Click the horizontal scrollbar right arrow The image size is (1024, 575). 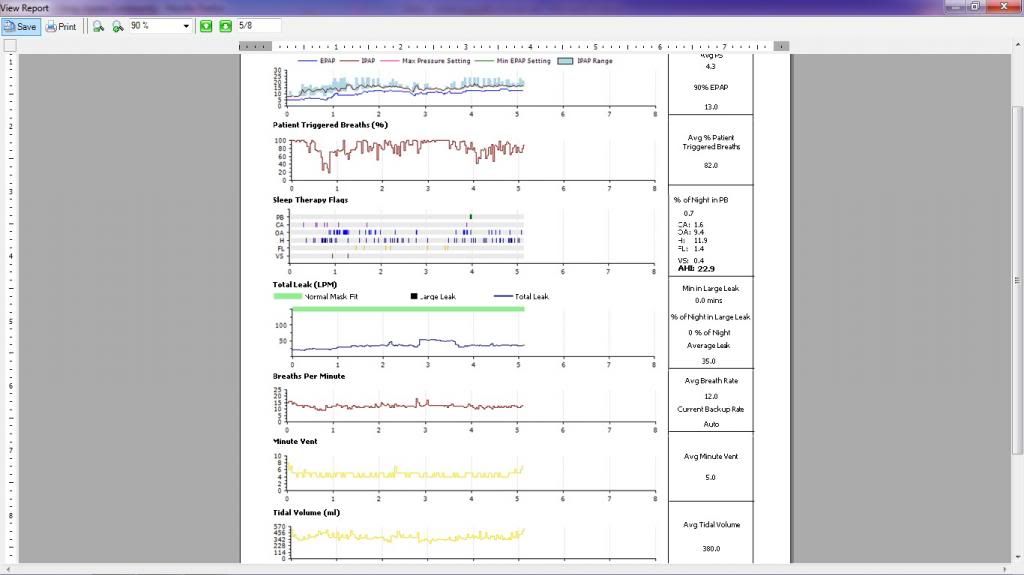1005,569
